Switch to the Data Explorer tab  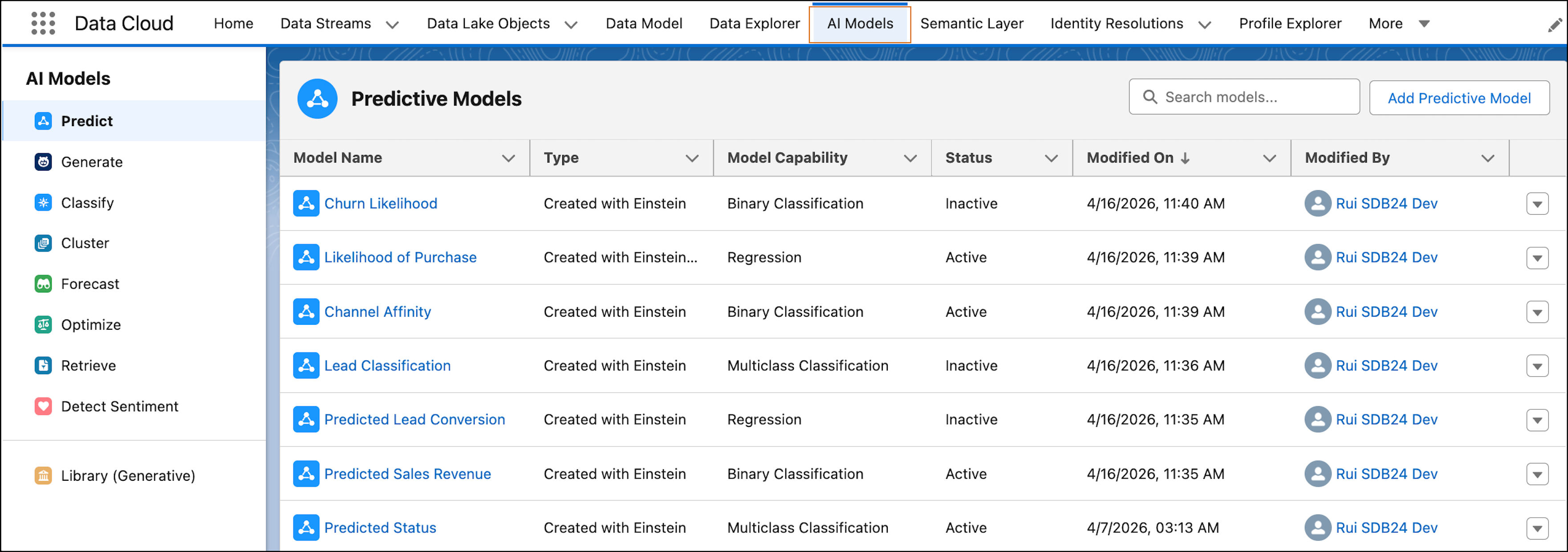click(x=755, y=23)
